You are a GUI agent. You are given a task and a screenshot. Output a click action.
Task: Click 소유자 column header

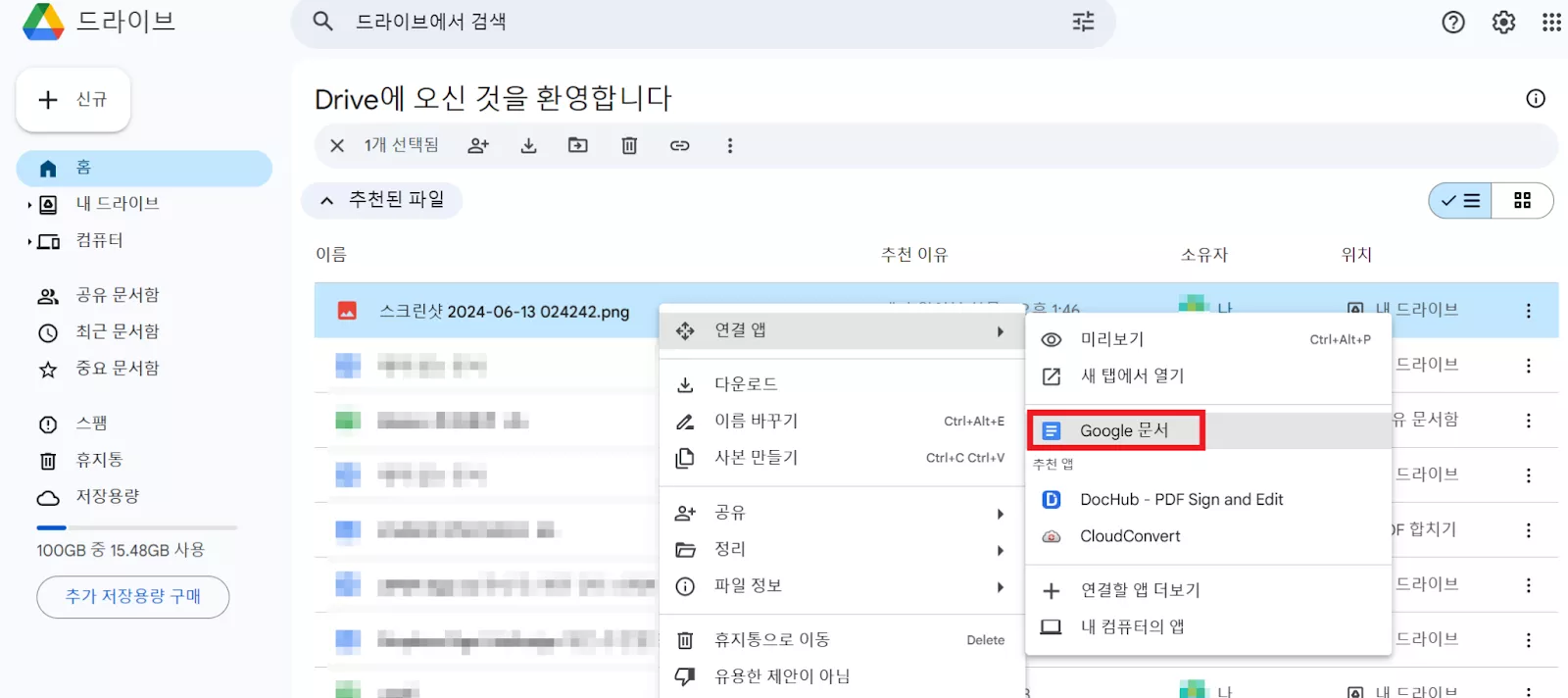tap(1204, 255)
